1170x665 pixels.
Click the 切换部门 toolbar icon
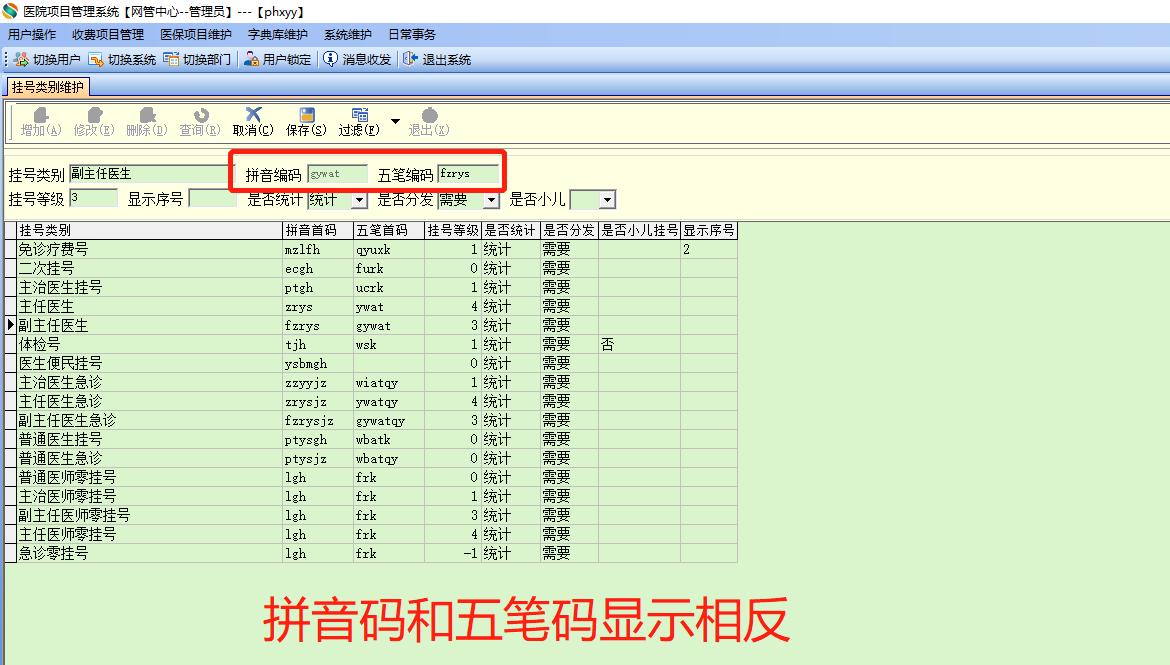[171, 59]
